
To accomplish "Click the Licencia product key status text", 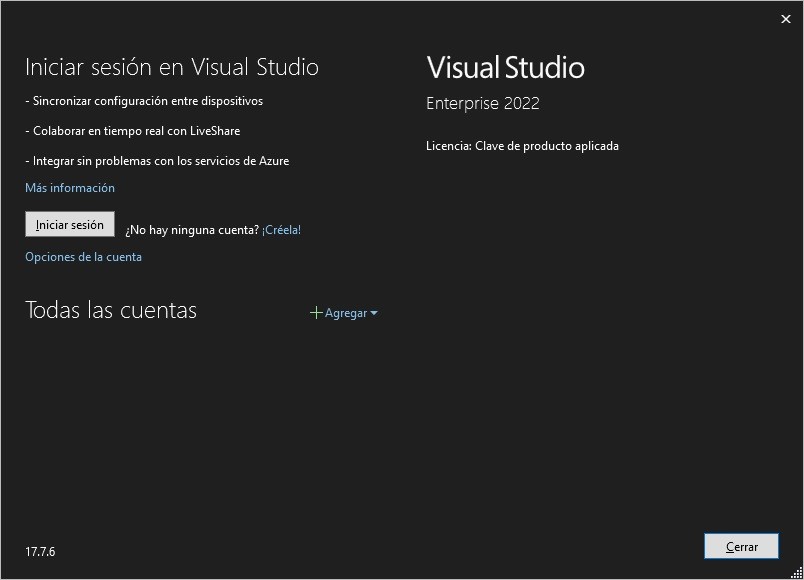I will coord(522,146).
